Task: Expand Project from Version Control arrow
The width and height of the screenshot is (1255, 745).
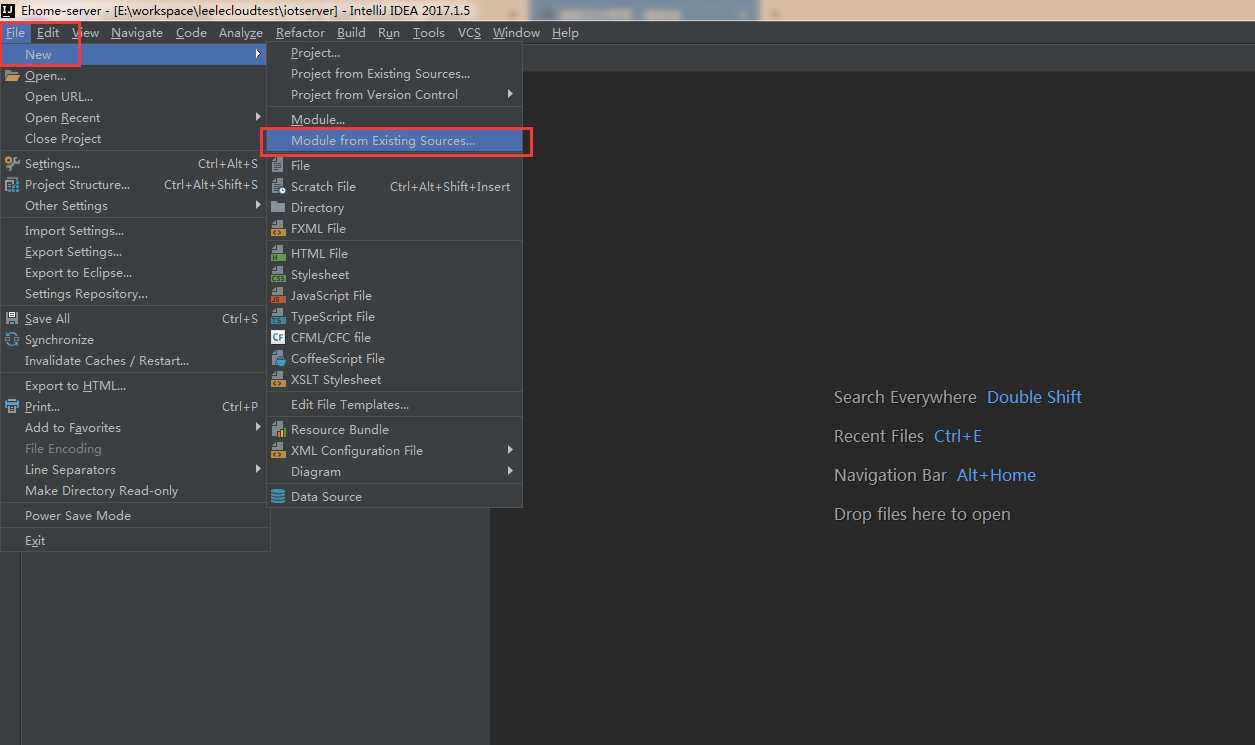Action: (510, 94)
